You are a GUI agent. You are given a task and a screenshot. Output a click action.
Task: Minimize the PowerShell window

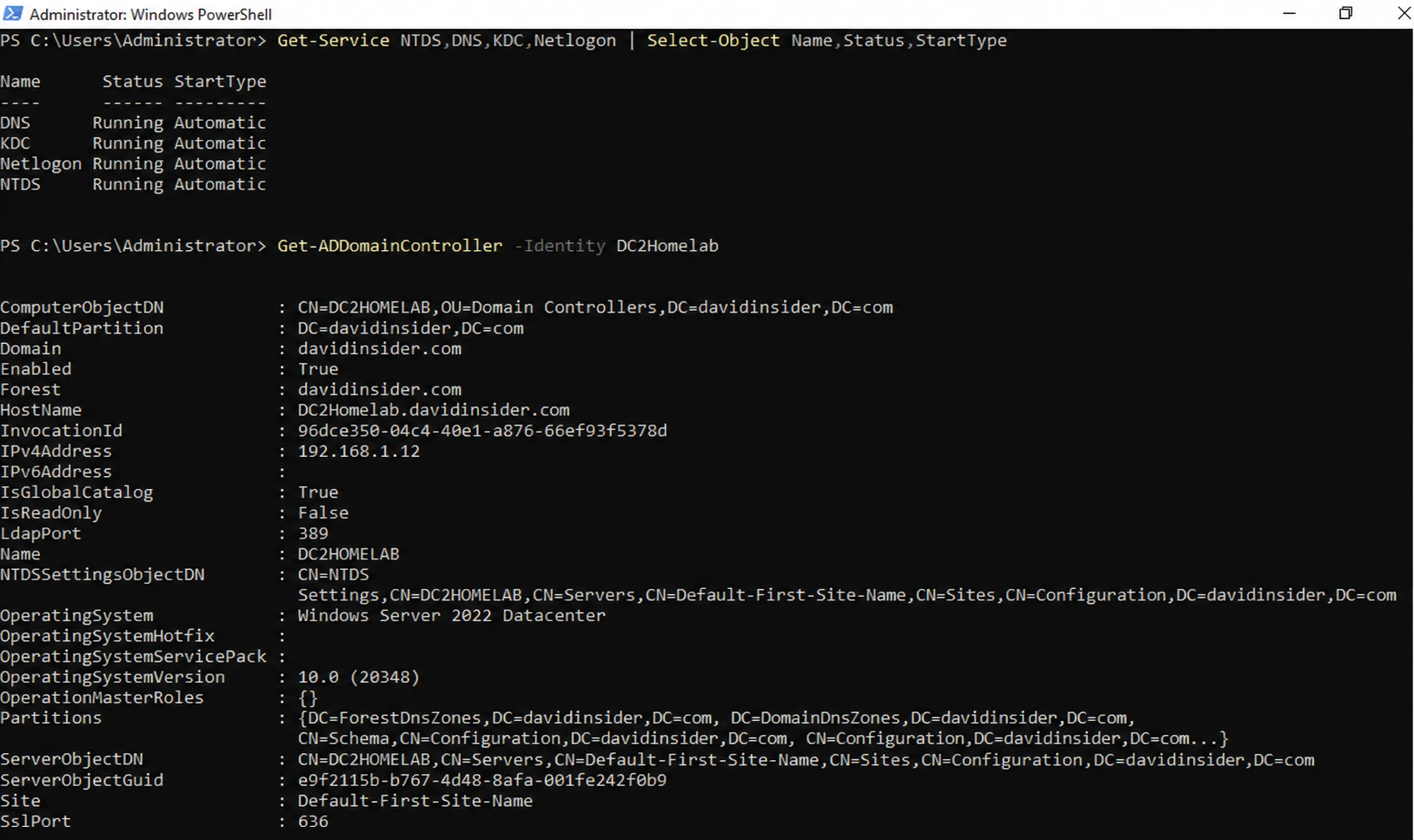coord(1289,13)
